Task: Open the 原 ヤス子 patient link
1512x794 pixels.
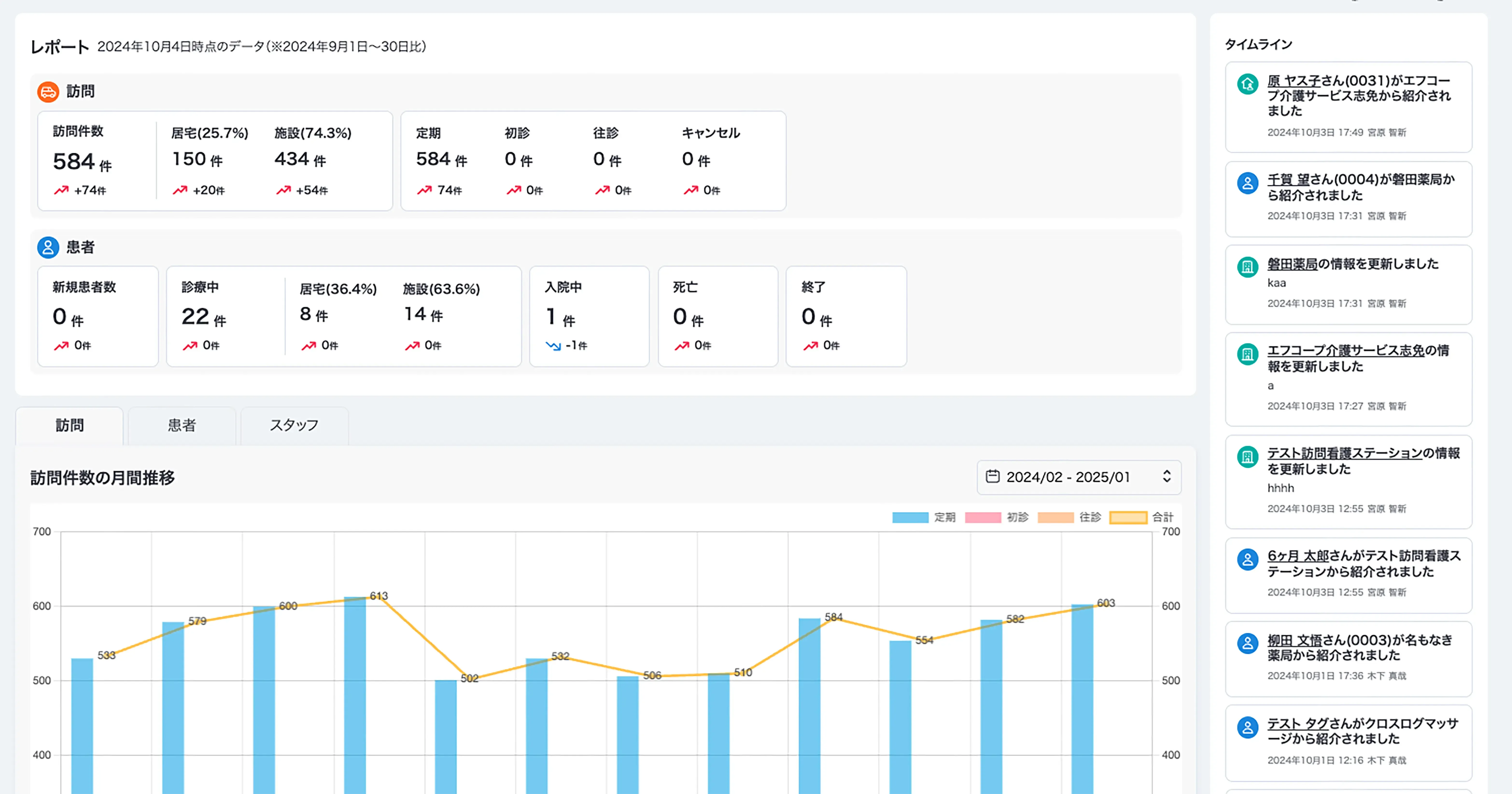Action: [1294, 81]
